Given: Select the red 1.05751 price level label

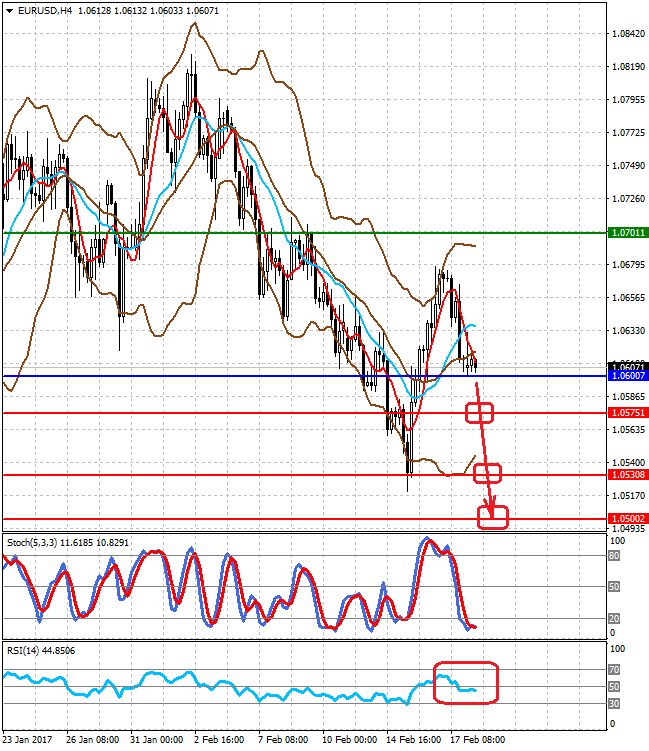Looking at the screenshot, I should (x=628, y=413).
